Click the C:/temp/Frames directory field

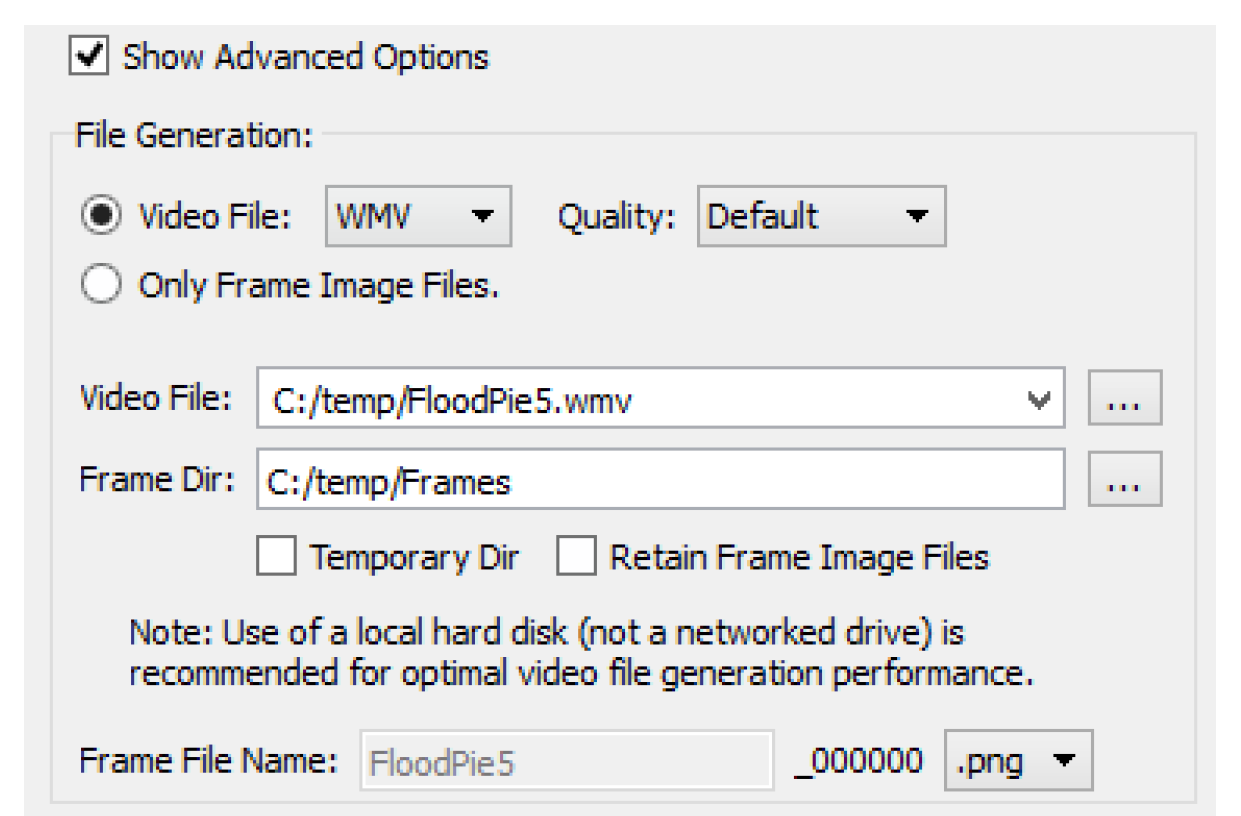pyautogui.click(x=660, y=481)
